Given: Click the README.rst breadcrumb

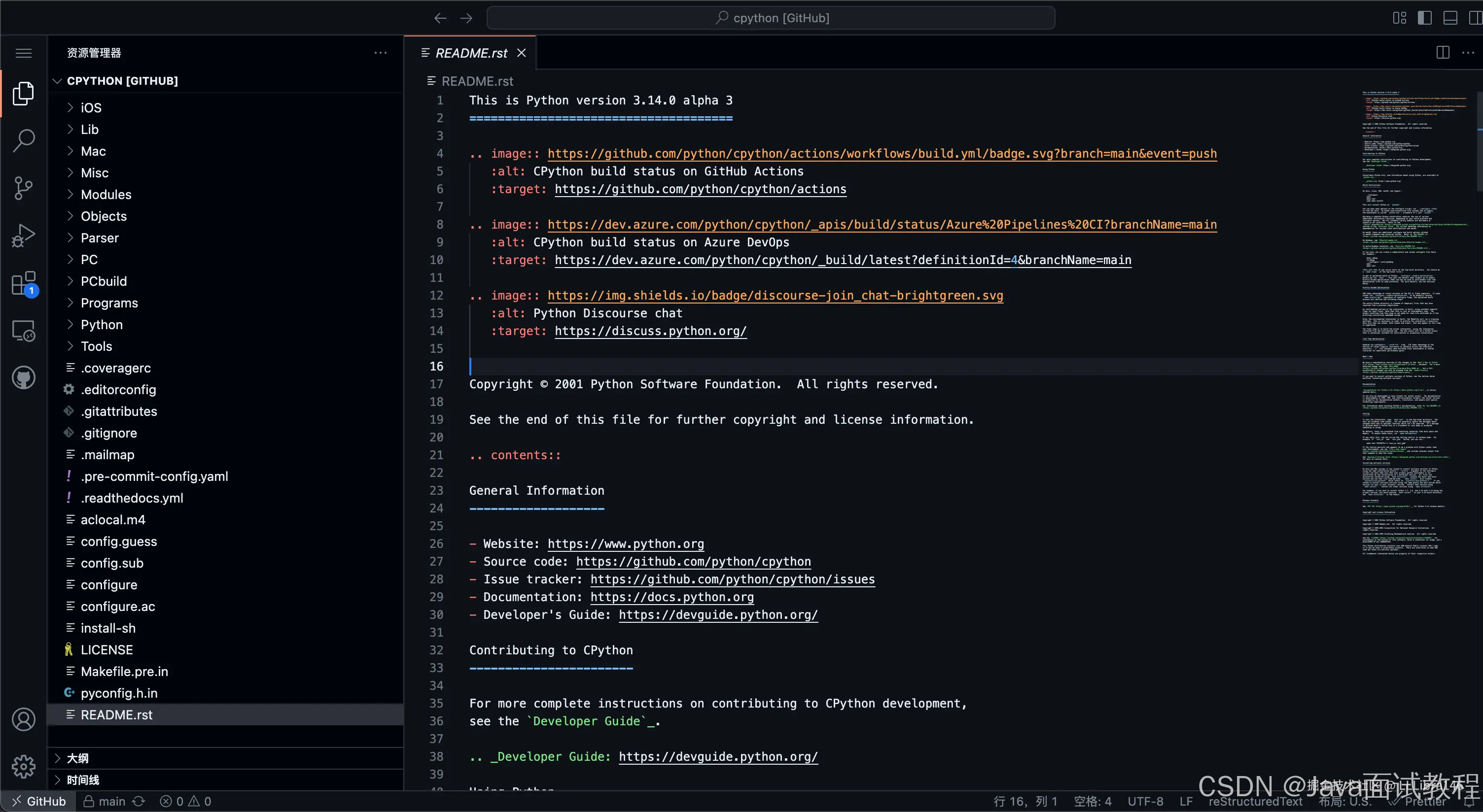Looking at the screenshot, I should pos(477,81).
